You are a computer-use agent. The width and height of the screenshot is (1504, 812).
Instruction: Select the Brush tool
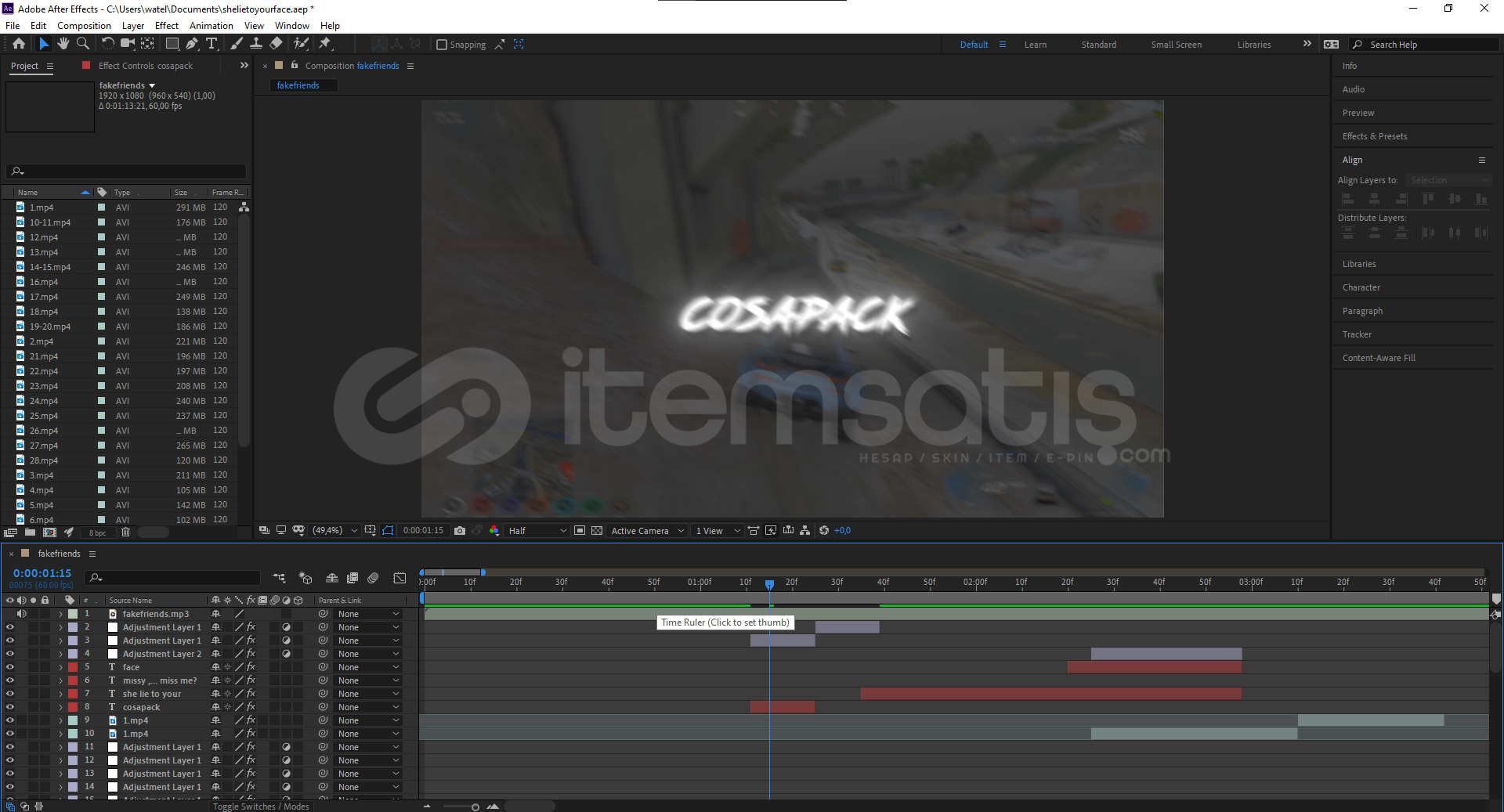(x=237, y=44)
